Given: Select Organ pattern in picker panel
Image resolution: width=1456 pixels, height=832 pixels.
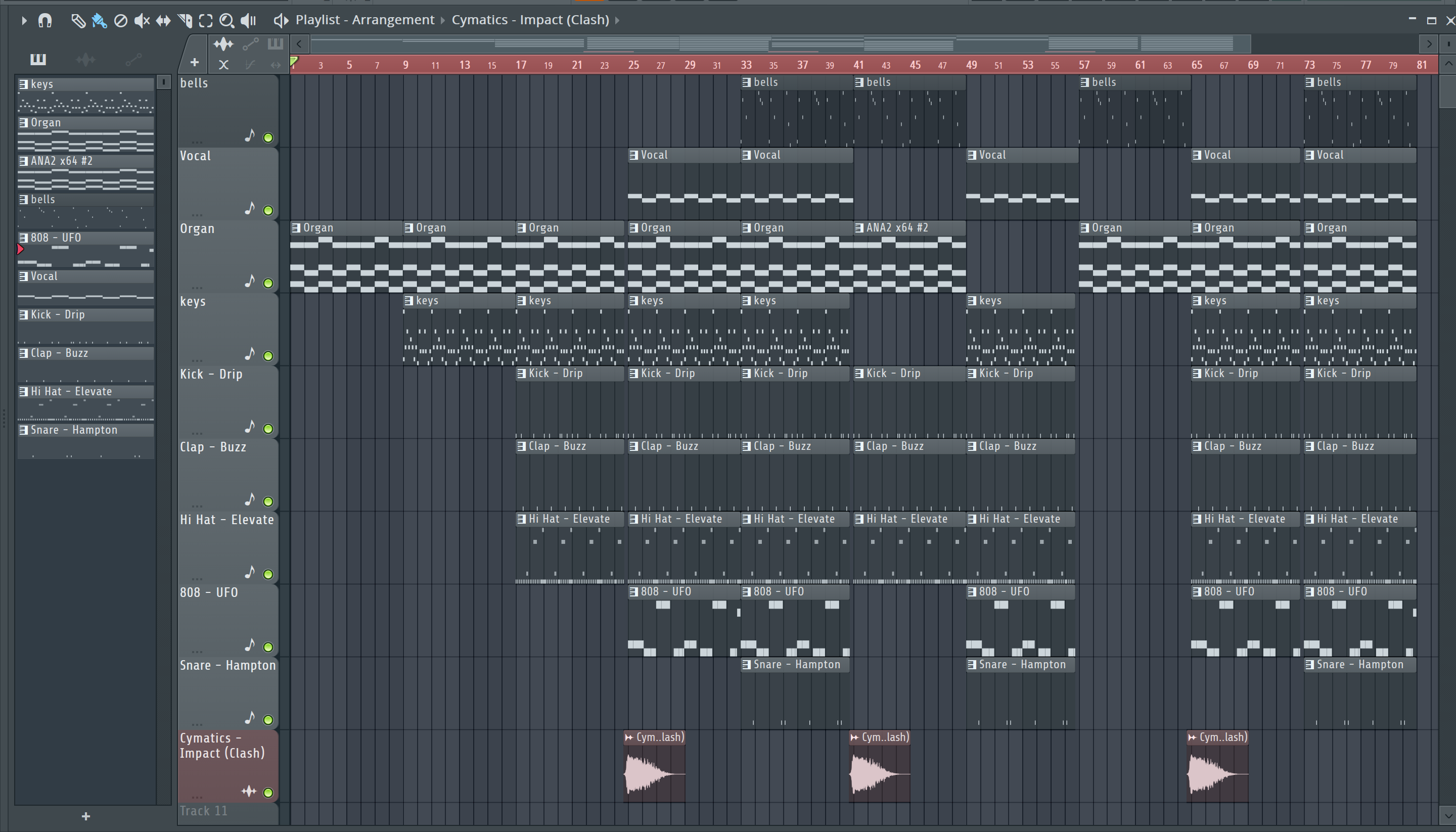Looking at the screenshot, I should tap(86, 134).
